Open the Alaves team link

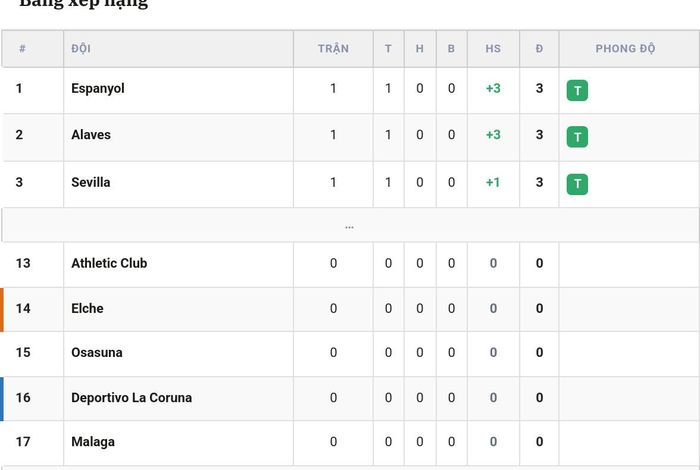coord(91,135)
